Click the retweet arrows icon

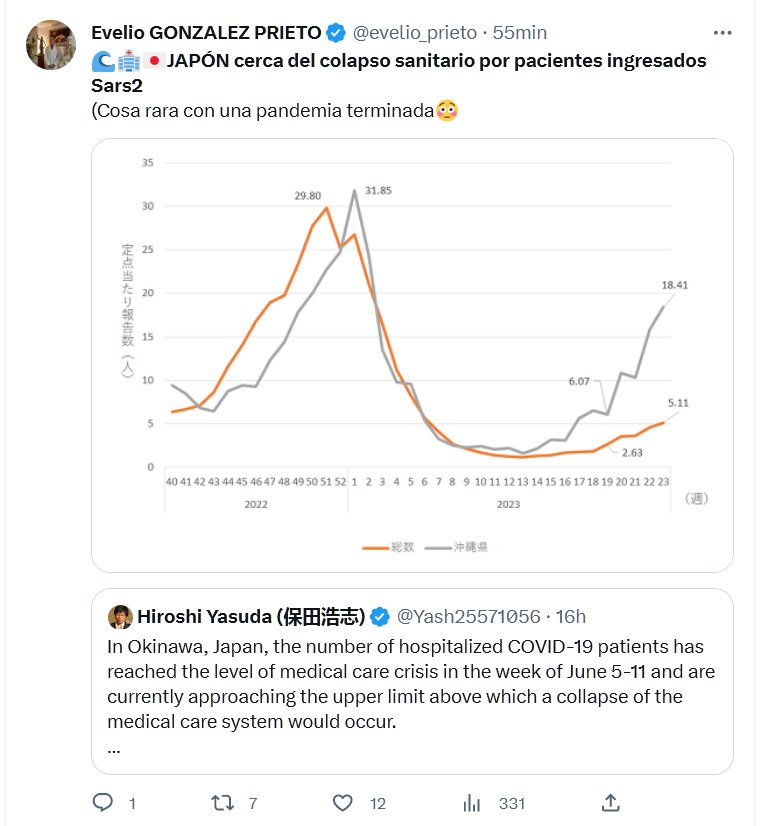(222, 802)
